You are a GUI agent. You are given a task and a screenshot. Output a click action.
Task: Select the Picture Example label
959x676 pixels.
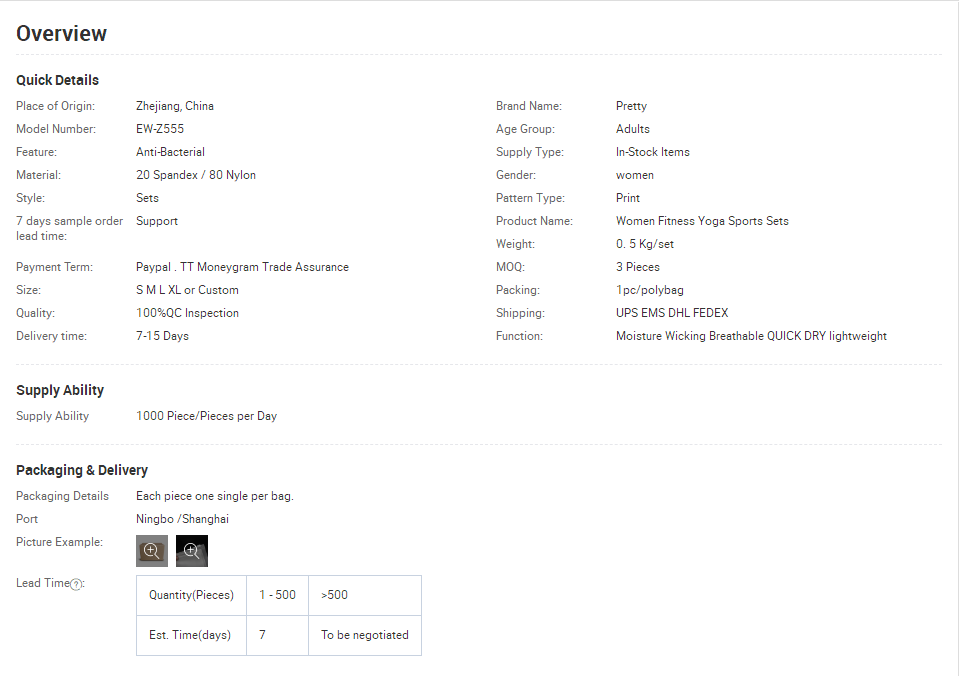(x=59, y=542)
